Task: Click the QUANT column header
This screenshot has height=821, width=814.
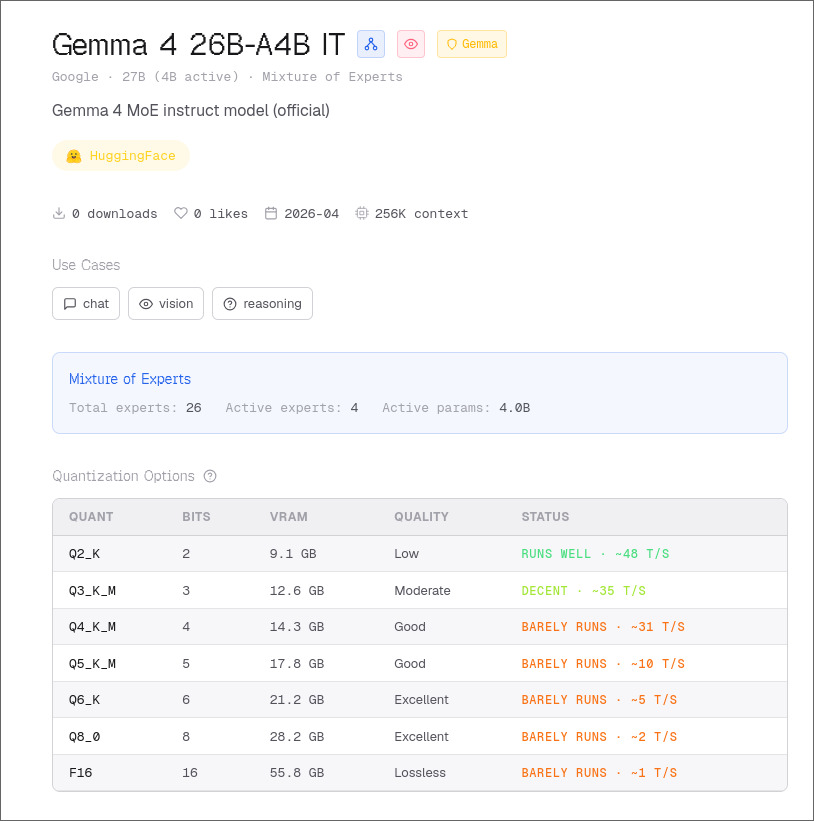Action: [x=91, y=517]
